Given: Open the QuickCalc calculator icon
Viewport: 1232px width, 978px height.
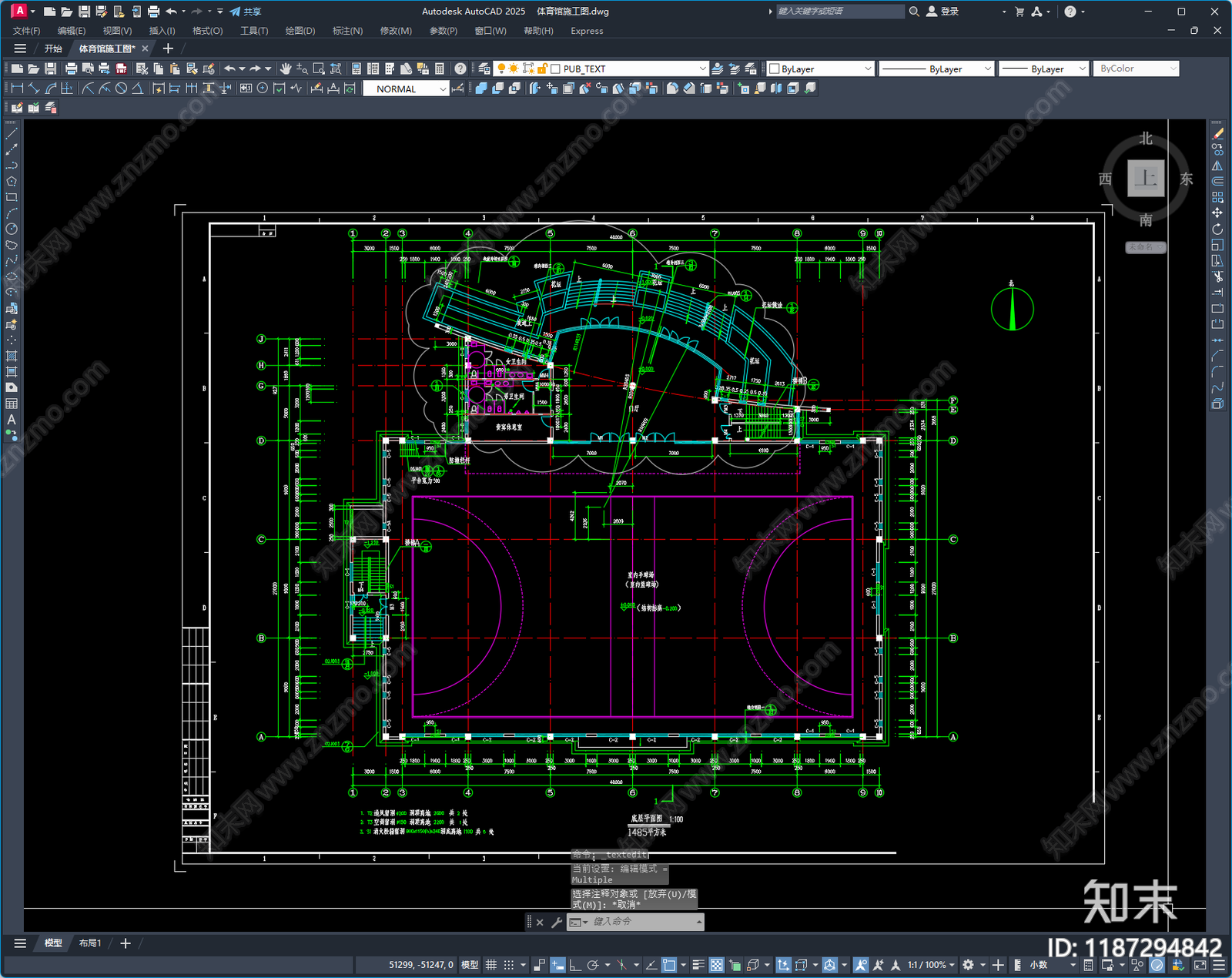Looking at the screenshot, I should coord(440,69).
